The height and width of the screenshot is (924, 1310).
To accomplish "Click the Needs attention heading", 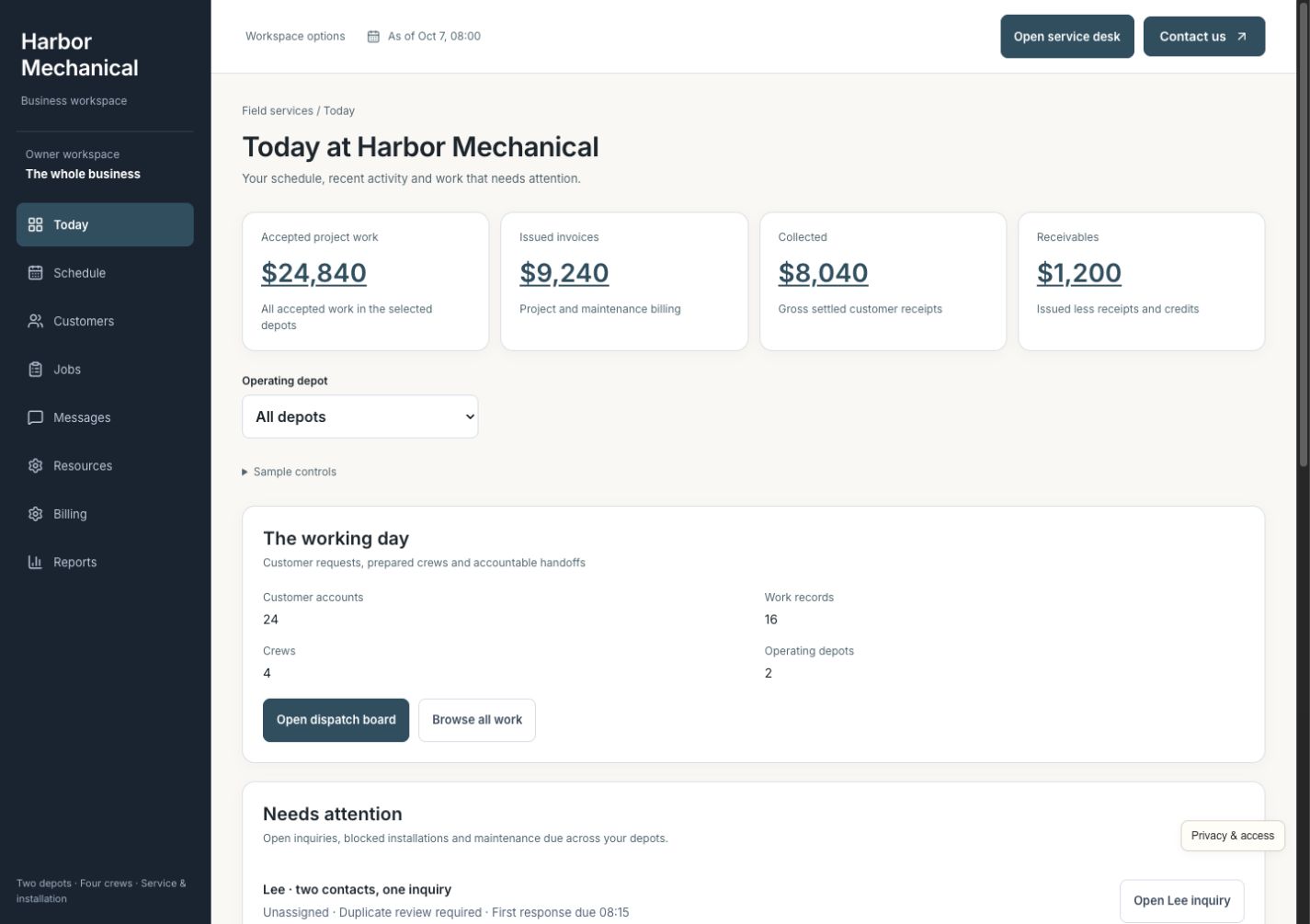I will 332,814.
